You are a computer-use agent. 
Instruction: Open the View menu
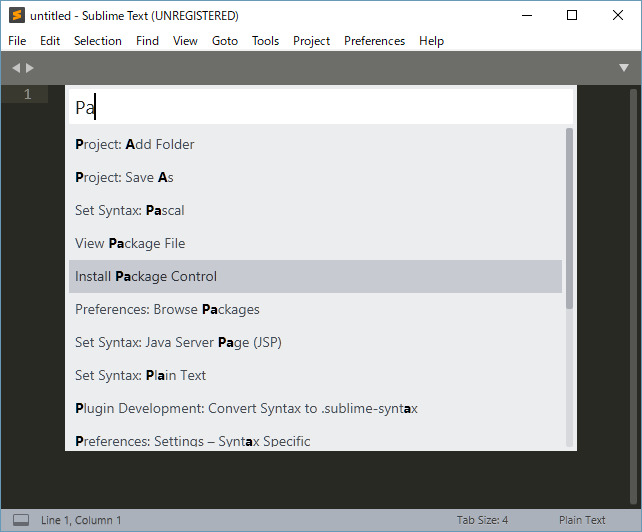coord(185,41)
